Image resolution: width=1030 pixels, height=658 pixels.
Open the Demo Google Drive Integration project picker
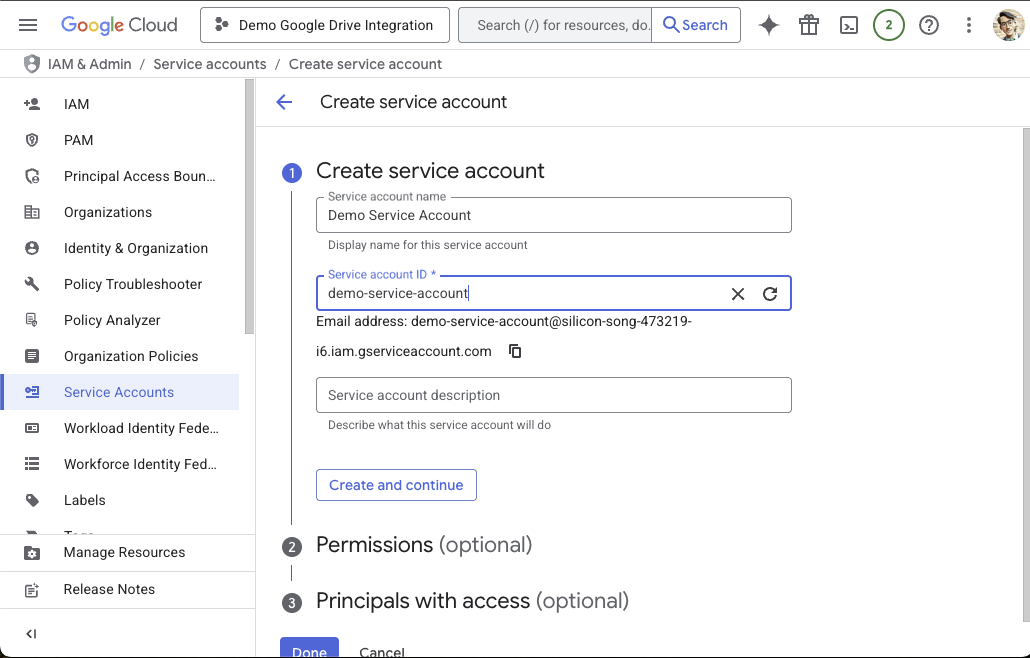pyautogui.click(x=325, y=25)
